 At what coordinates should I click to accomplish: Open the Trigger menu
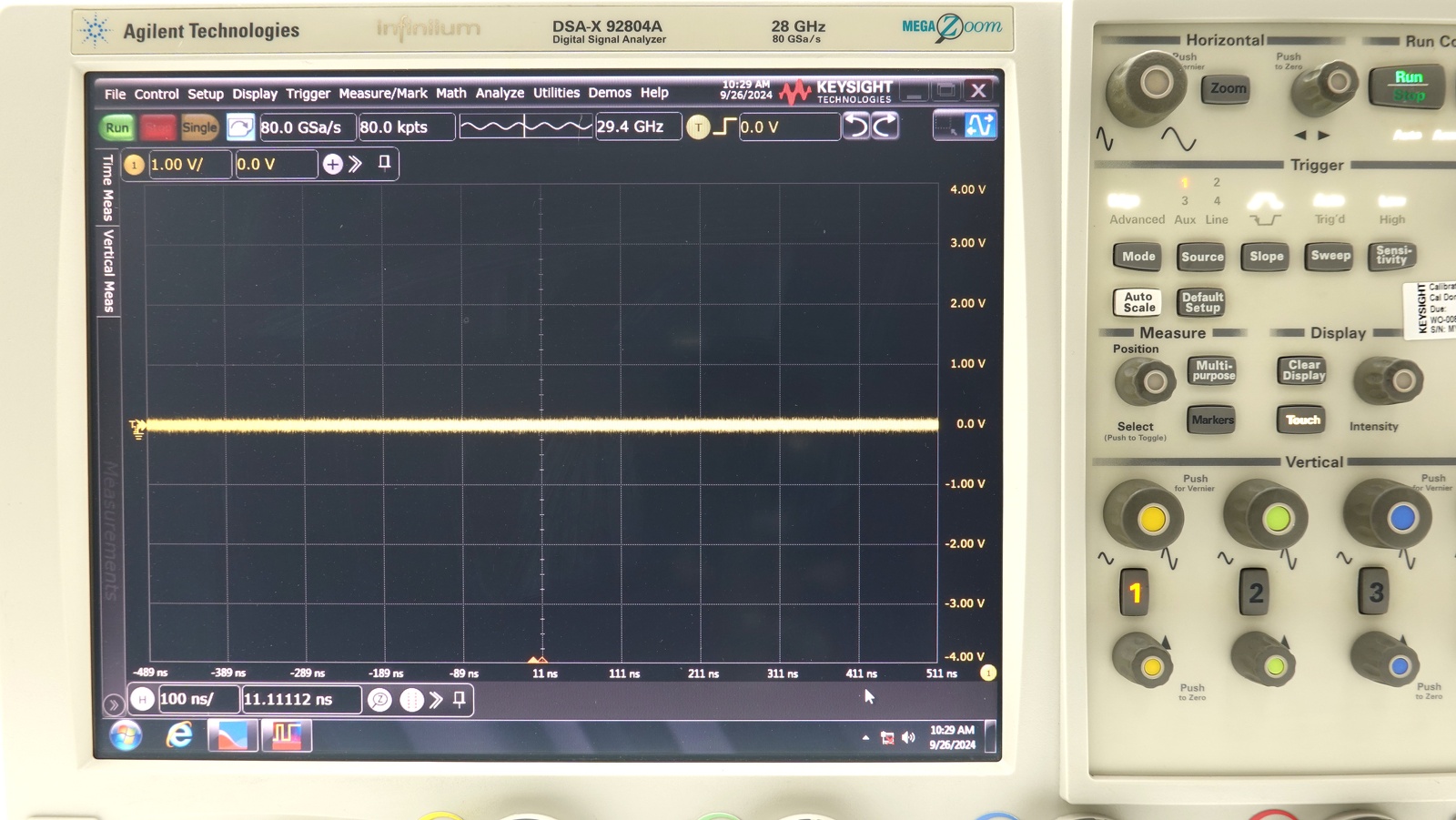(x=308, y=94)
